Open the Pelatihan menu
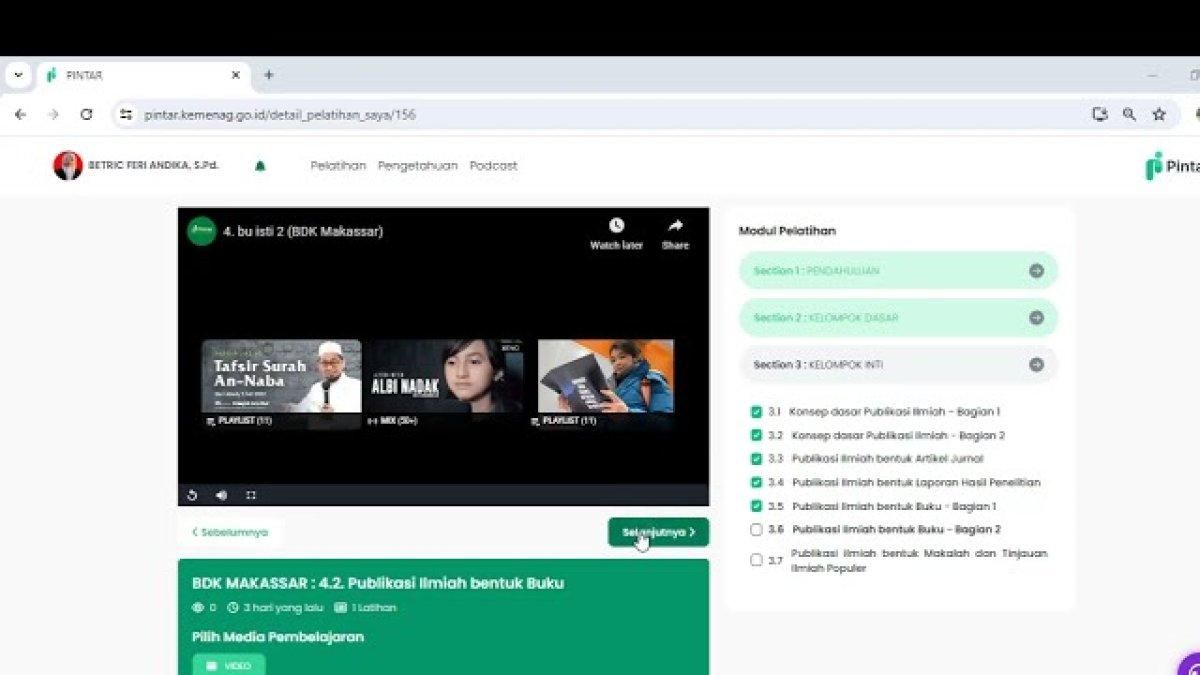The height and width of the screenshot is (675, 1200). point(338,166)
